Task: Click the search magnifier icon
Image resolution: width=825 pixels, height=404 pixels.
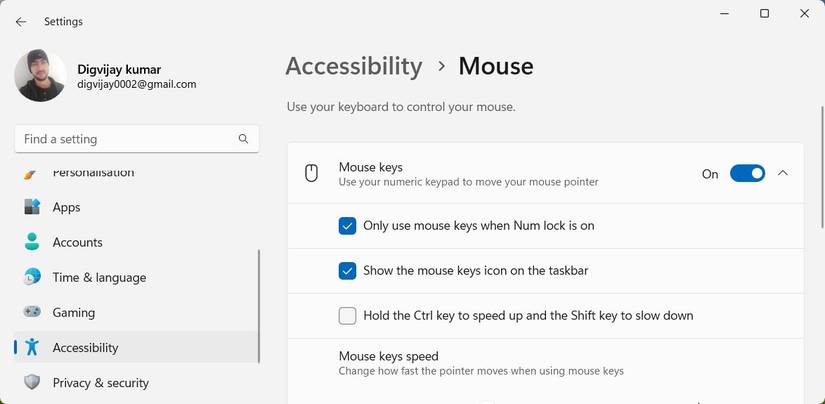Action: tap(243, 139)
